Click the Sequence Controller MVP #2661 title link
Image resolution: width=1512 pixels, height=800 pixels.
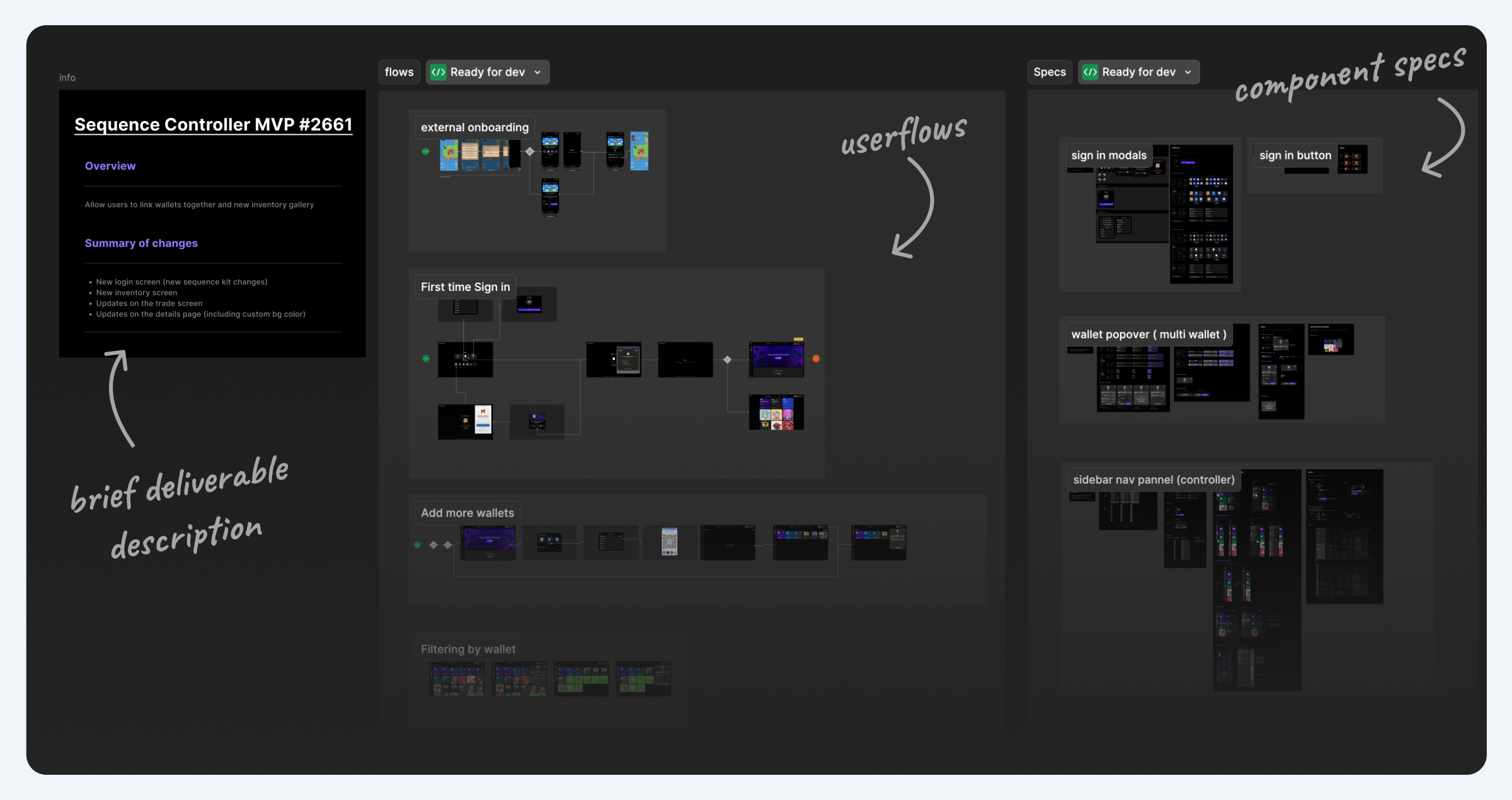[213, 125]
